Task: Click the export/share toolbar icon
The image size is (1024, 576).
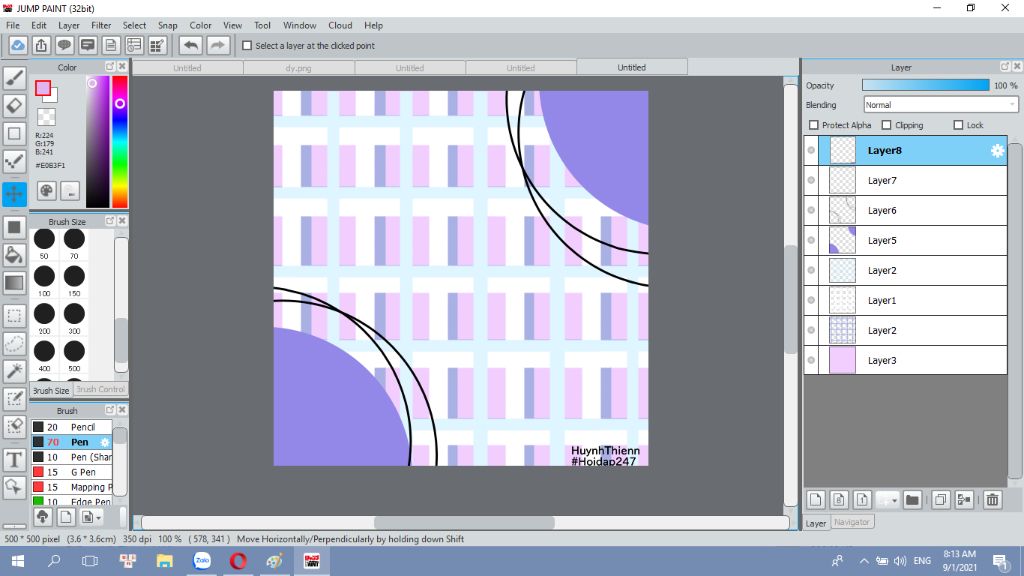Action: [41, 46]
